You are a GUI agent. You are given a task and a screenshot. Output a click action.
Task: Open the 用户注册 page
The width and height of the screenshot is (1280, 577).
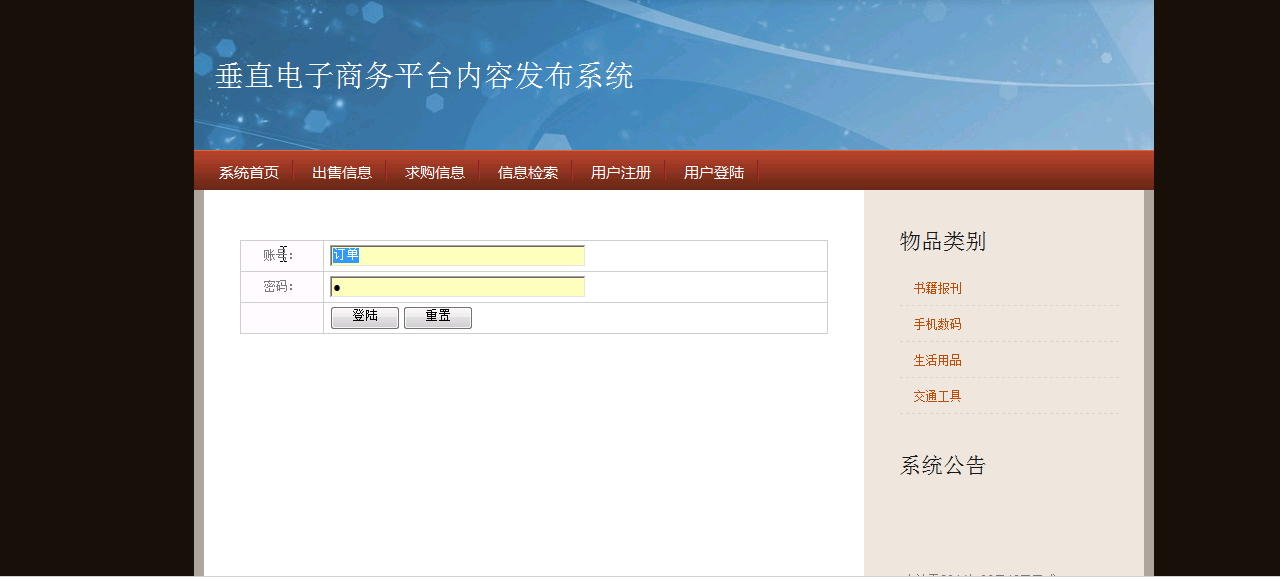[x=621, y=173]
